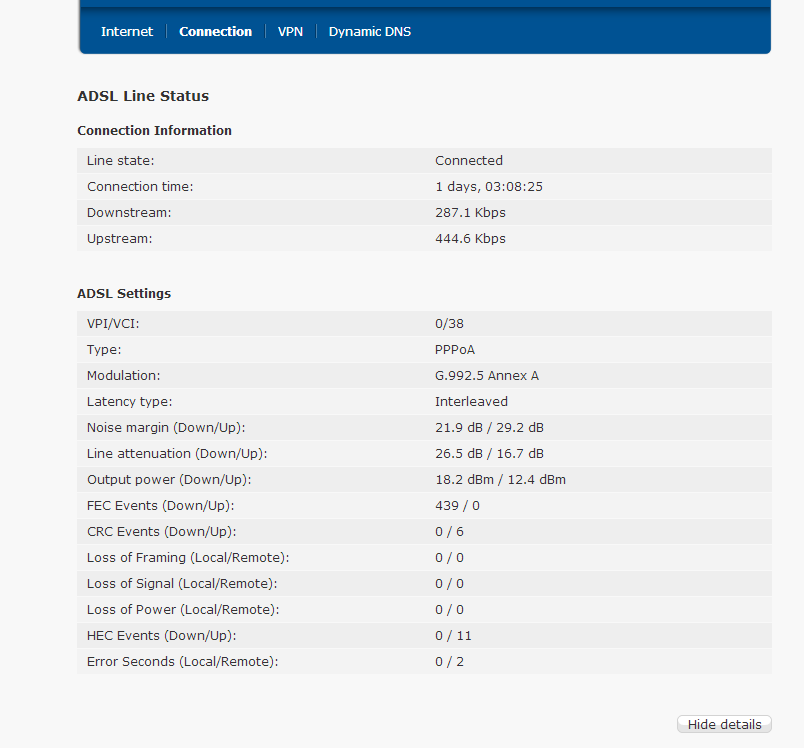
Task: Click the Loss of Power (Local/Remote) label
Action: [x=183, y=610]
